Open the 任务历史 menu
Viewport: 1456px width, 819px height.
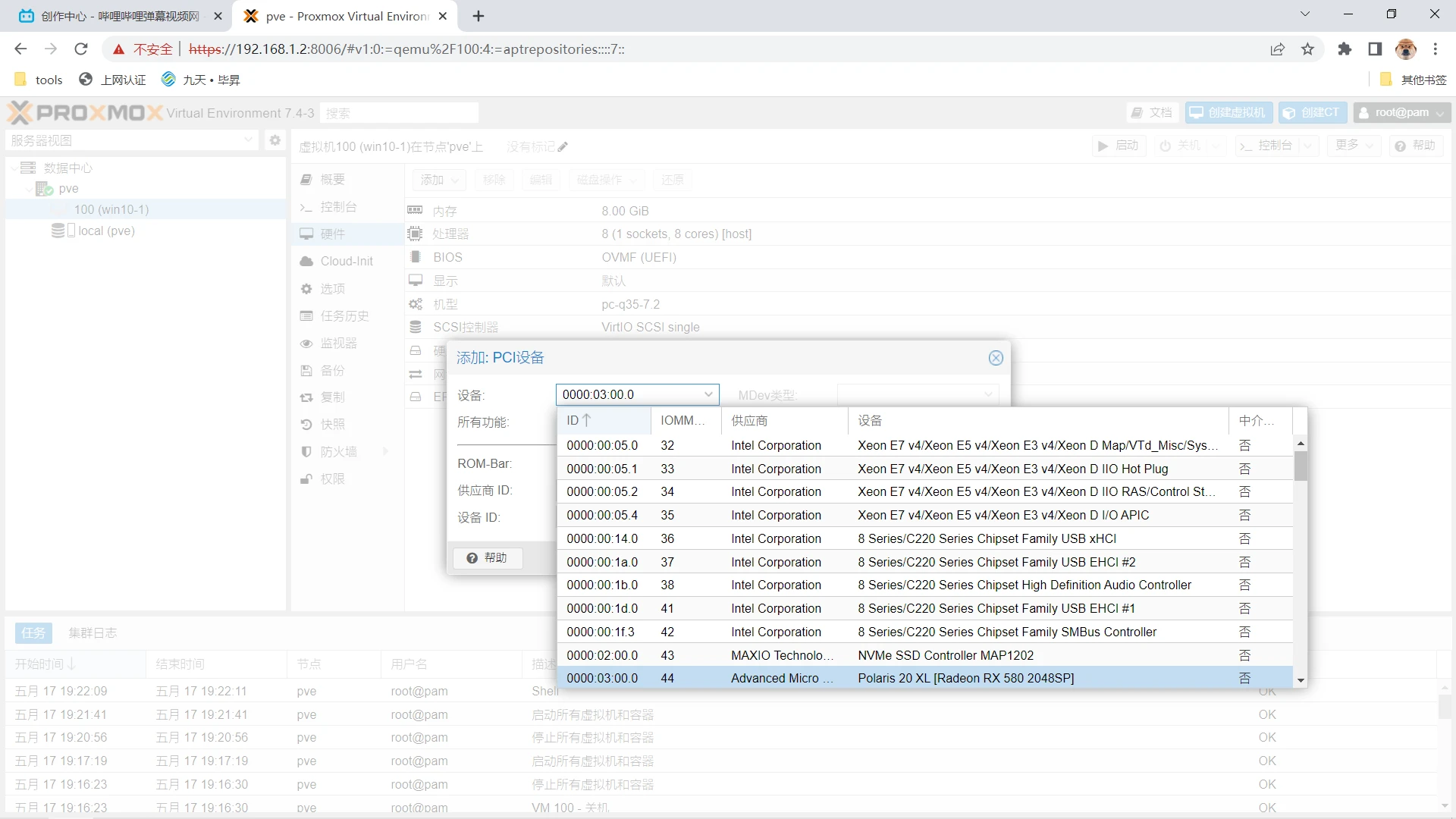(x=347, y=316)
